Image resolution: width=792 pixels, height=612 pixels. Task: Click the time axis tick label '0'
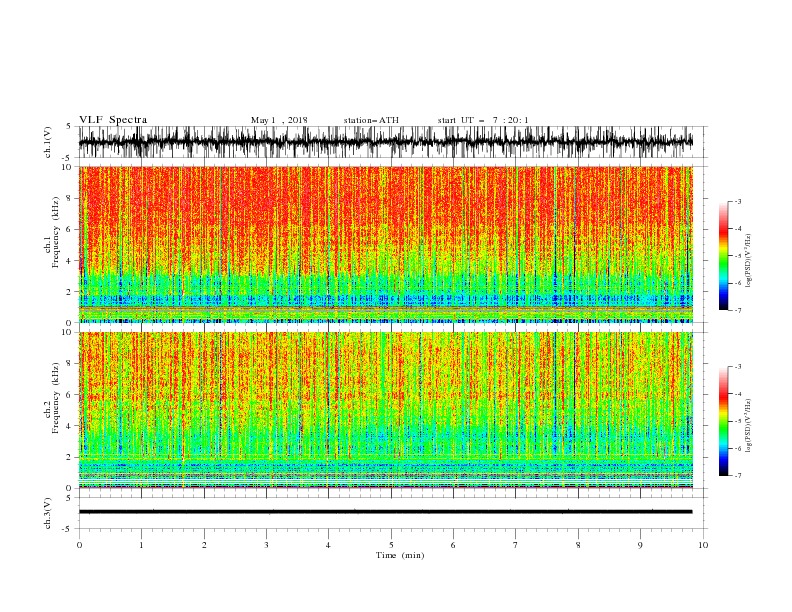79,545
